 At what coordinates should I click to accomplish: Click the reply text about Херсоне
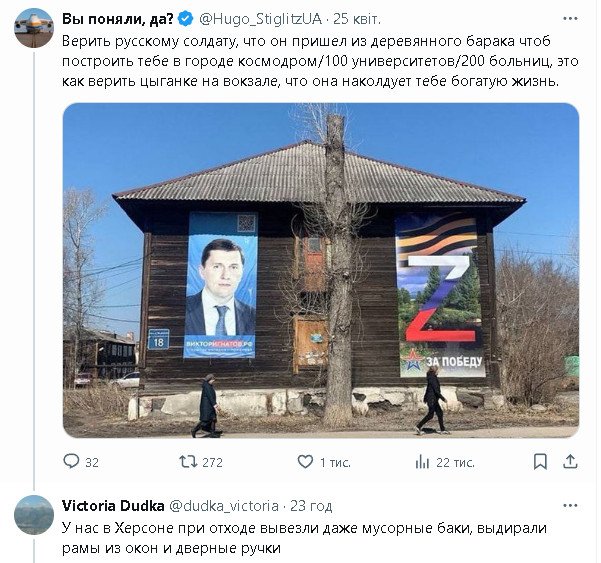tap(304, 538)
